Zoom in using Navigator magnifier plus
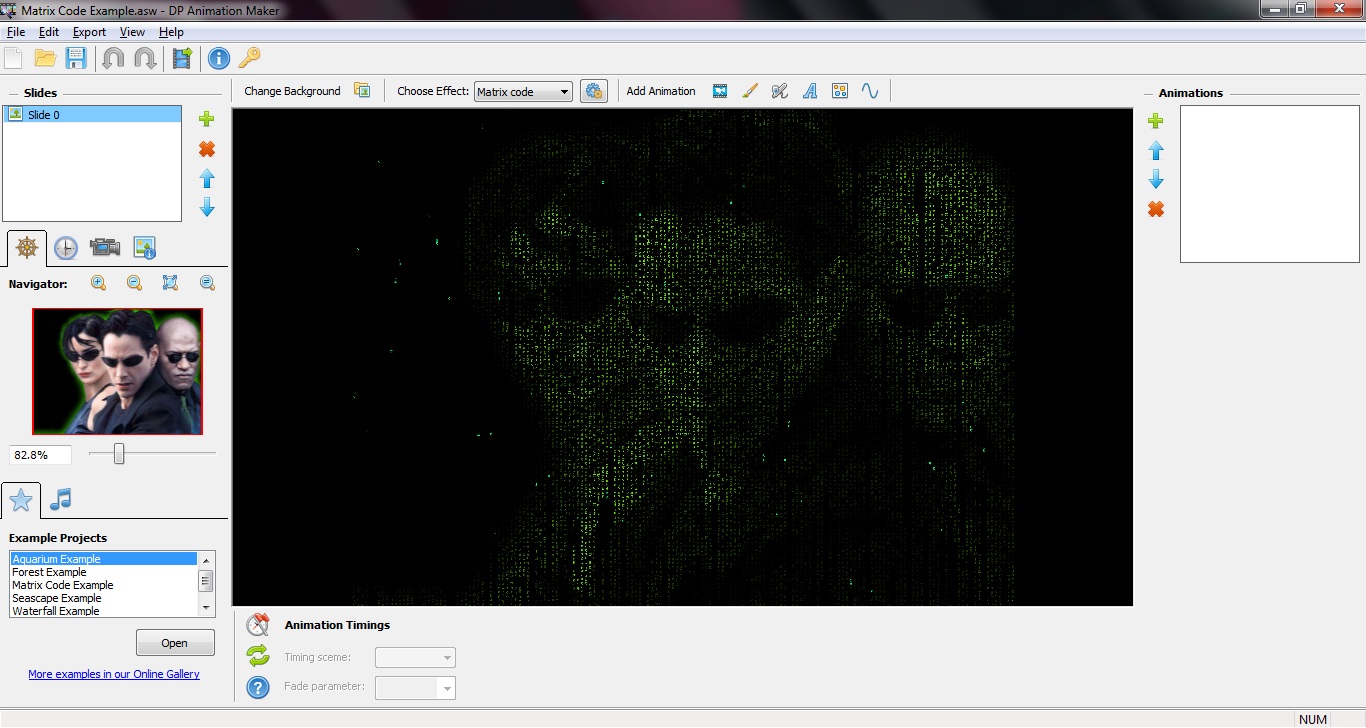The width and height of the screenshot is (1366, 728). [98, 283]
